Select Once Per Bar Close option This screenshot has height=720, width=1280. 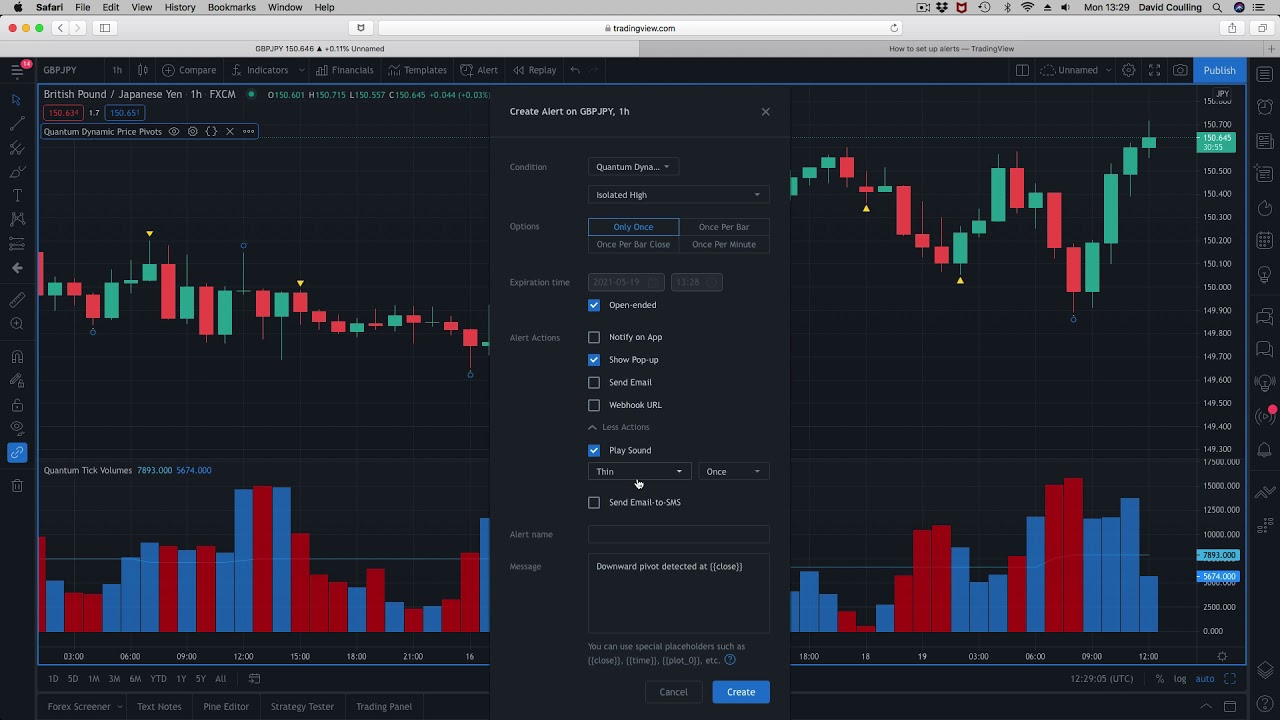tap(633, 244)
